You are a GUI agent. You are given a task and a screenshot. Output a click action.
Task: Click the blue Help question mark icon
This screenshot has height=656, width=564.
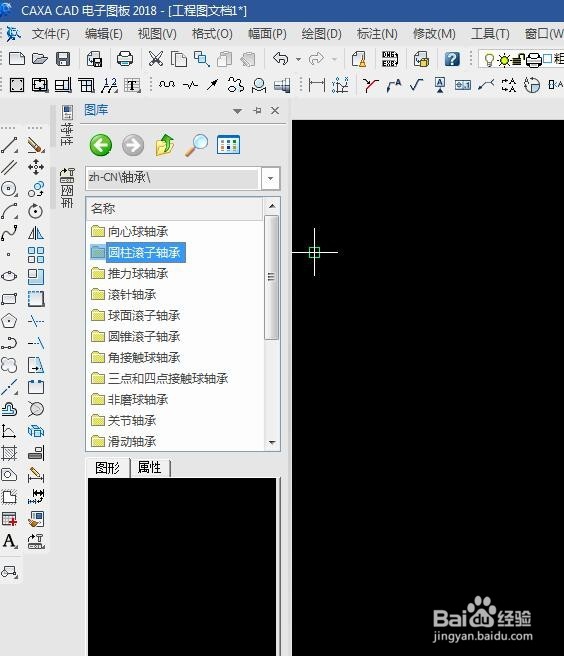click(x=452, y=59)
